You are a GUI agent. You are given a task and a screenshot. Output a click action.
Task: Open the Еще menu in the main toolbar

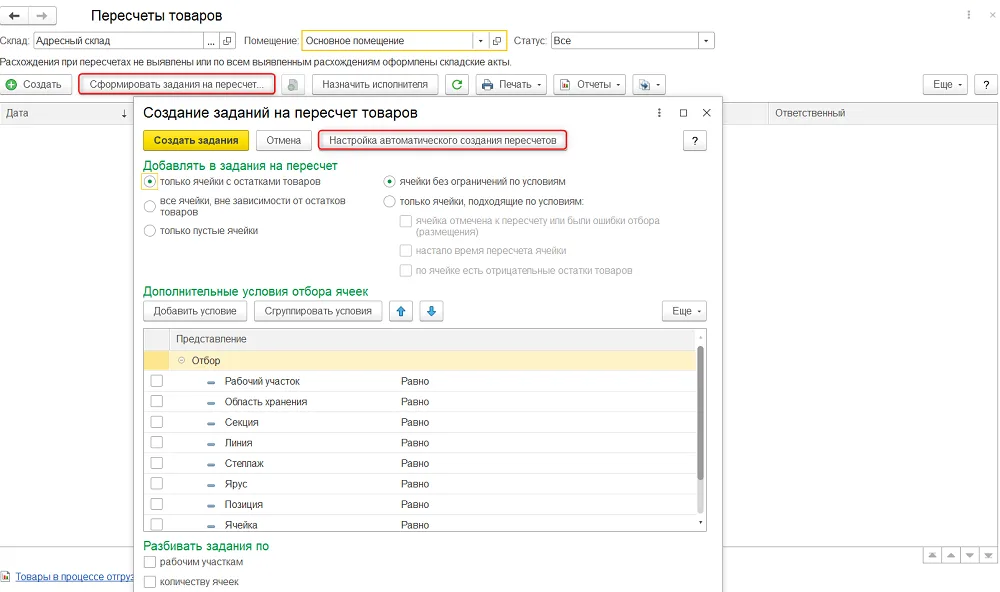[945, 84]
